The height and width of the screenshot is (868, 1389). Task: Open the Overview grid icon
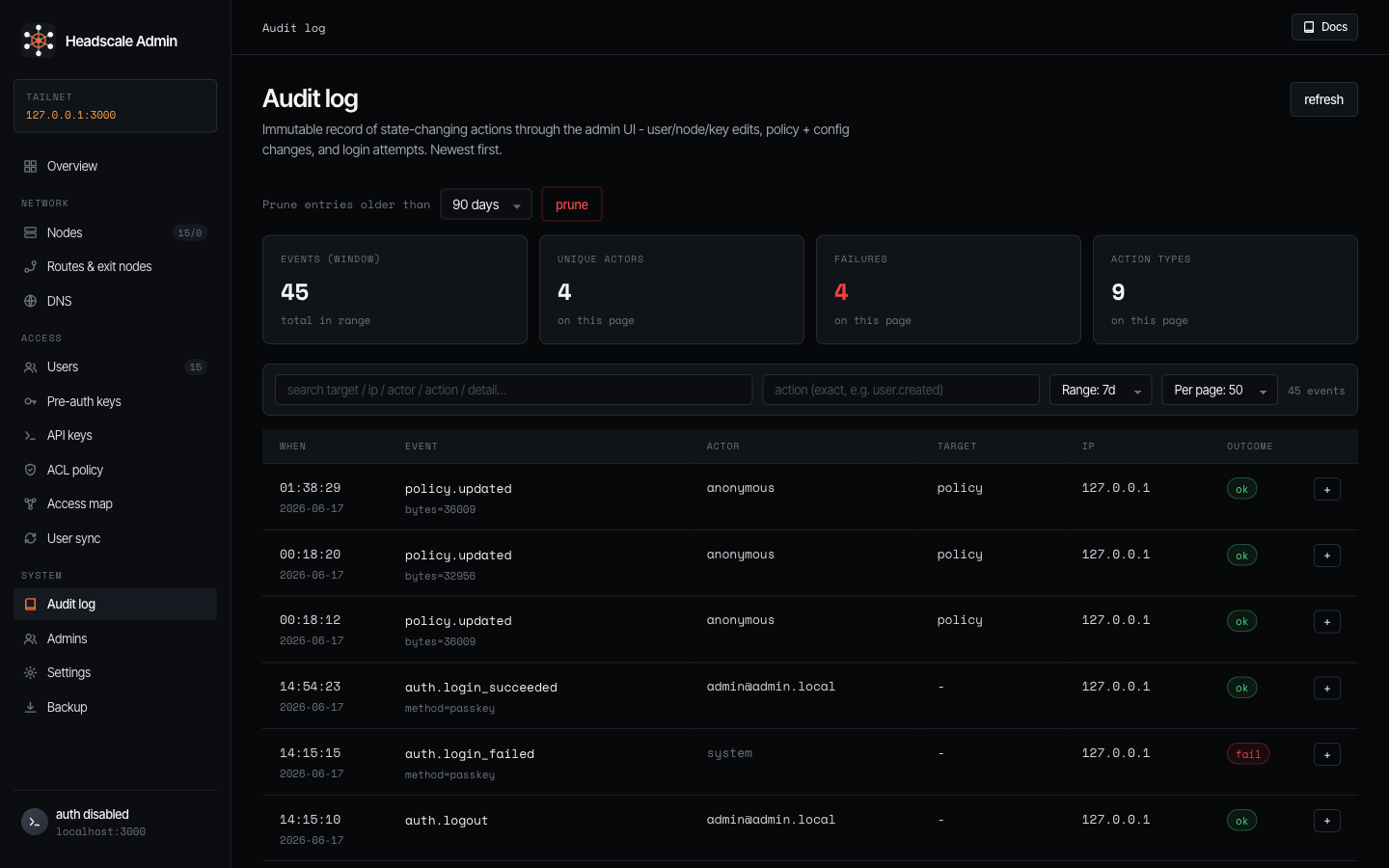click(x=30, y=166)
